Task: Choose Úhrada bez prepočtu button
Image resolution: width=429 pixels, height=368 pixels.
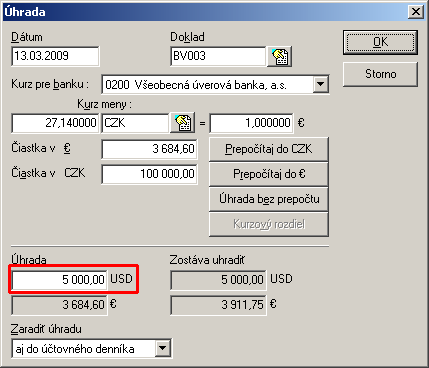Action: coord(269,199)
